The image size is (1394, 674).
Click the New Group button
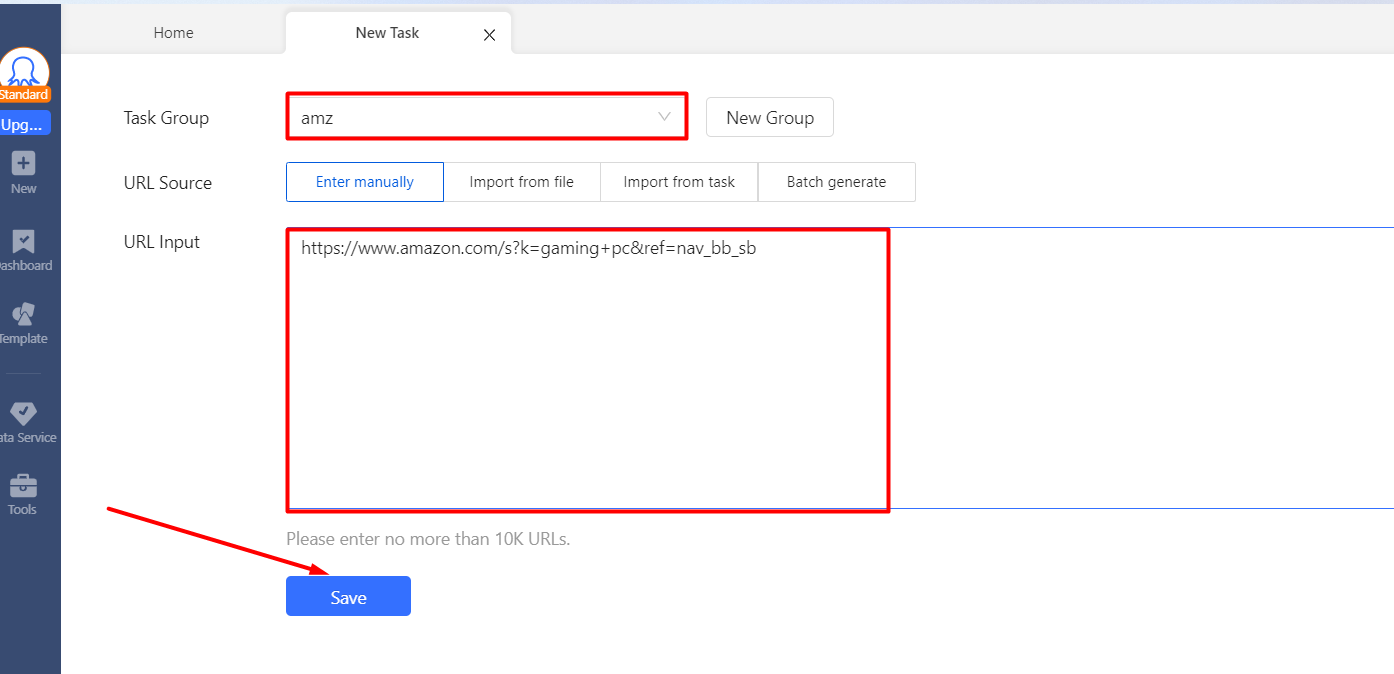769,117
